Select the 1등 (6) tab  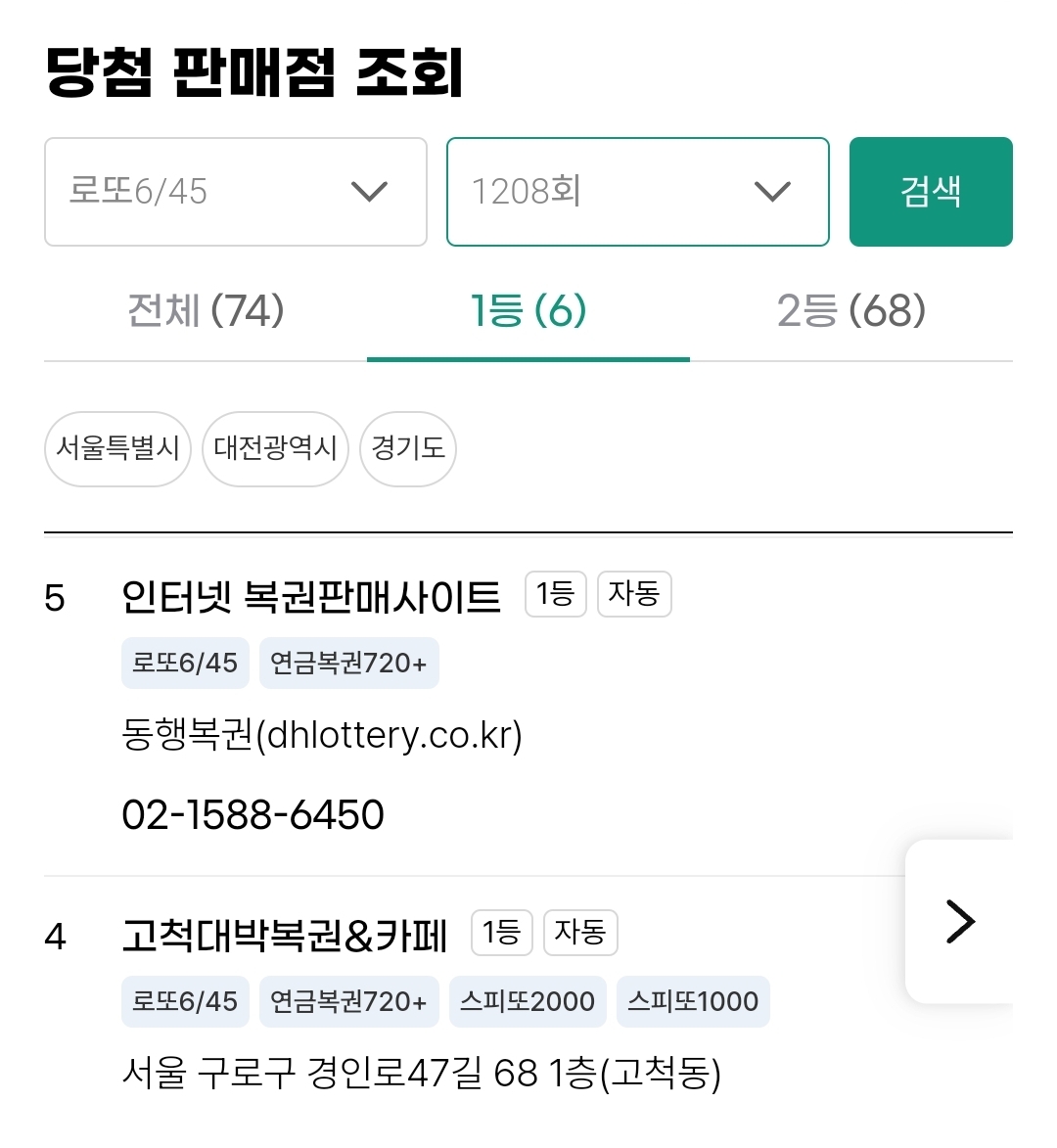(528, 312)
